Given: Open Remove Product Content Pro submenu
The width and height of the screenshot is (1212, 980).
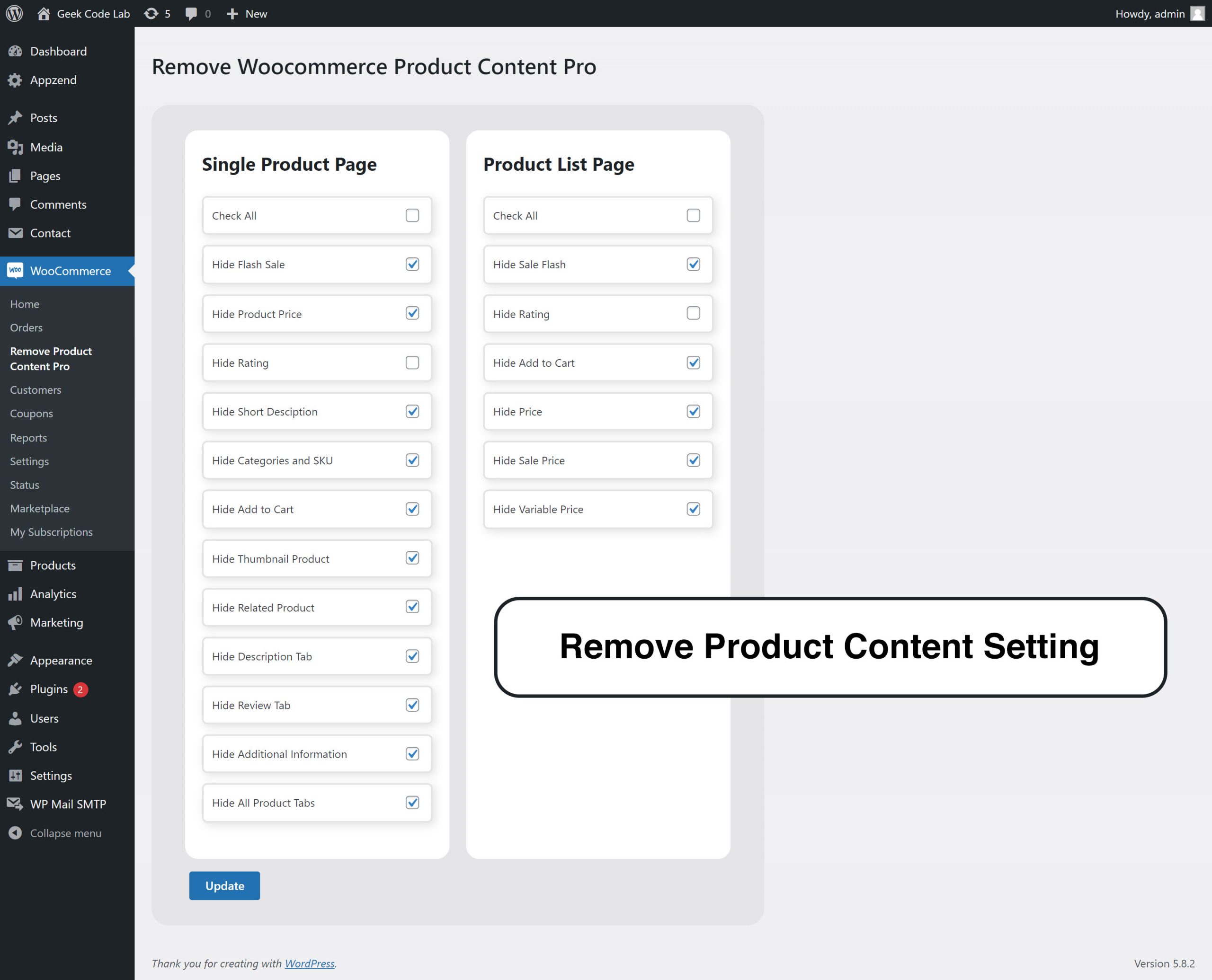Looking at the screenshot, I should click(51, 359).
